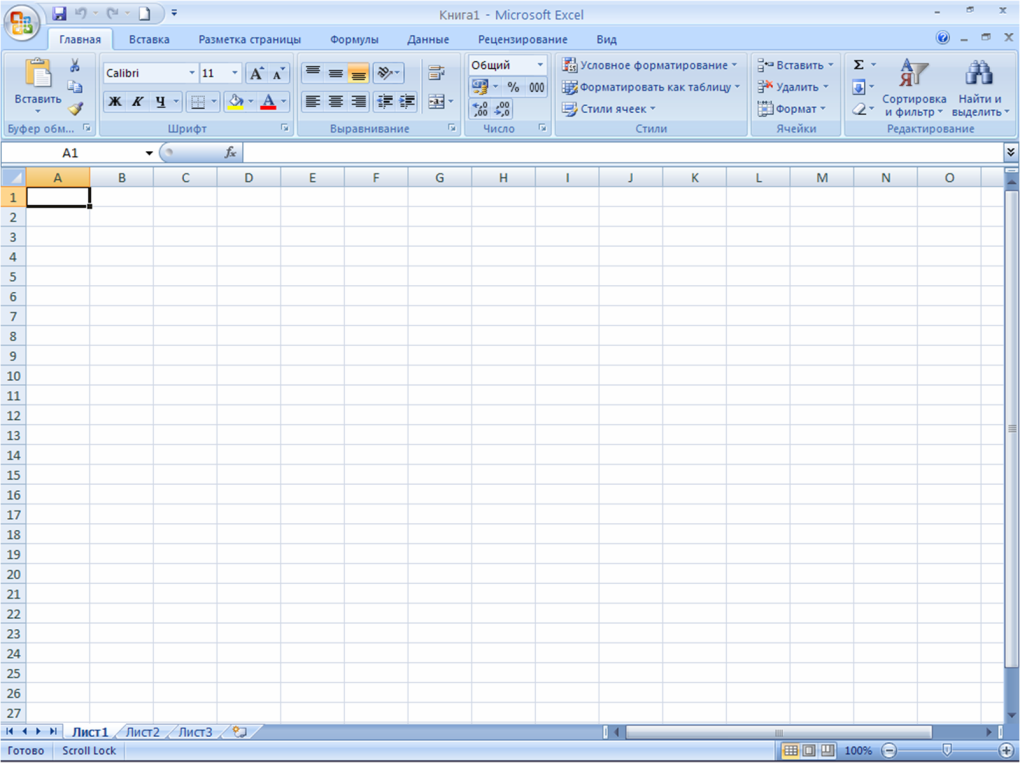The width and height of the screenshot is (1020, 763).
Task: Toggle bottom vertical alignment
Action: [358, 73]
